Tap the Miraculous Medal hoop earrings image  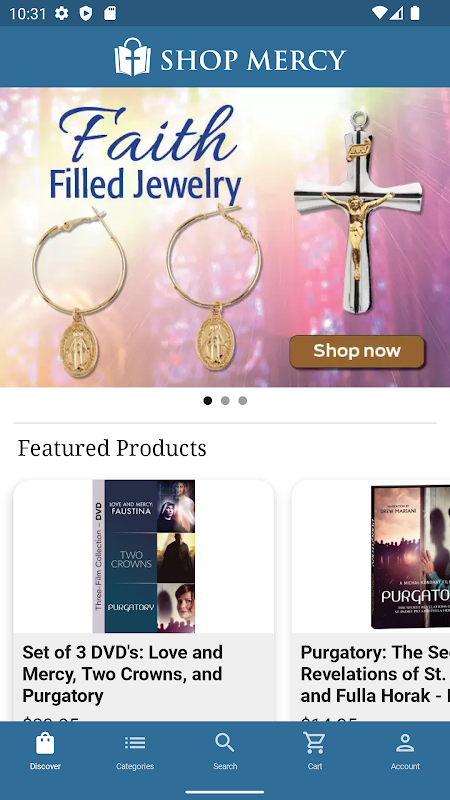[147, 292]
